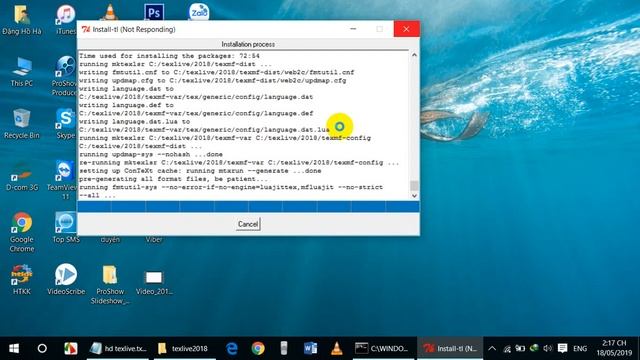Select the Google Chrome desktop icon
Screen dimensions: 640x360
tap(22, 232)
